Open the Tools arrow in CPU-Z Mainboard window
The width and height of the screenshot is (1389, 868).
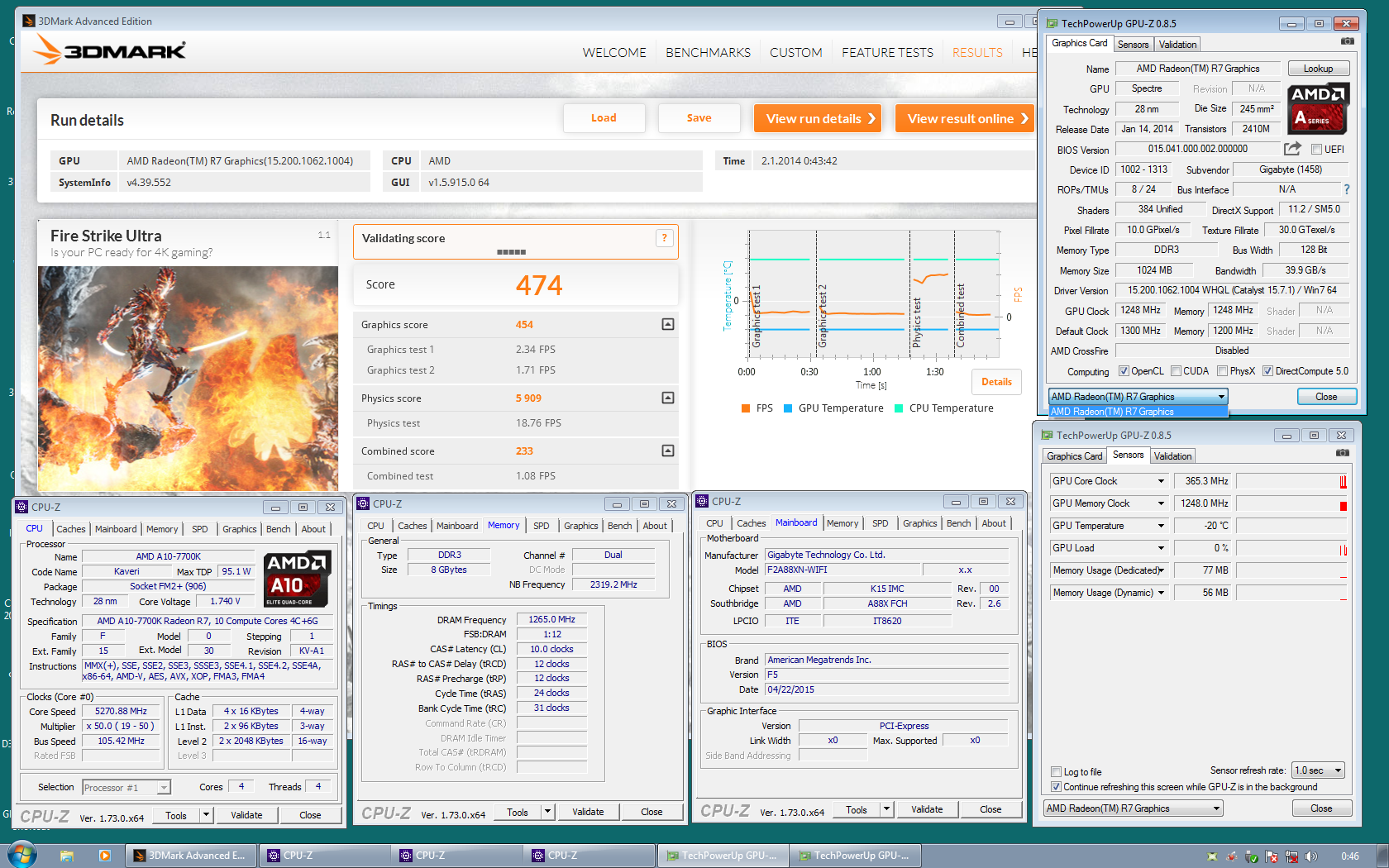pos(886,809)
